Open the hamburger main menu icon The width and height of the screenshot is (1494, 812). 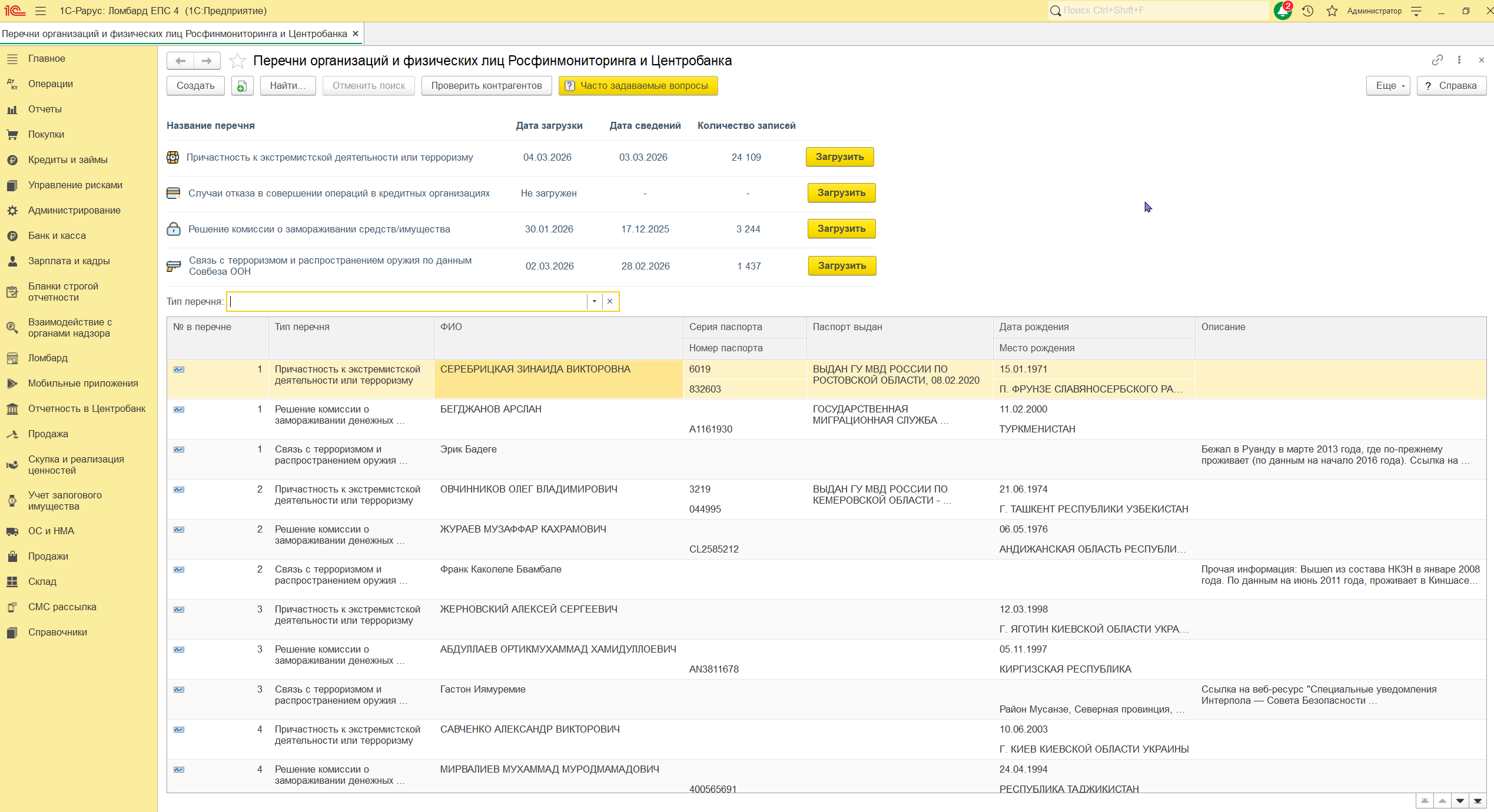tap(41, 11)
